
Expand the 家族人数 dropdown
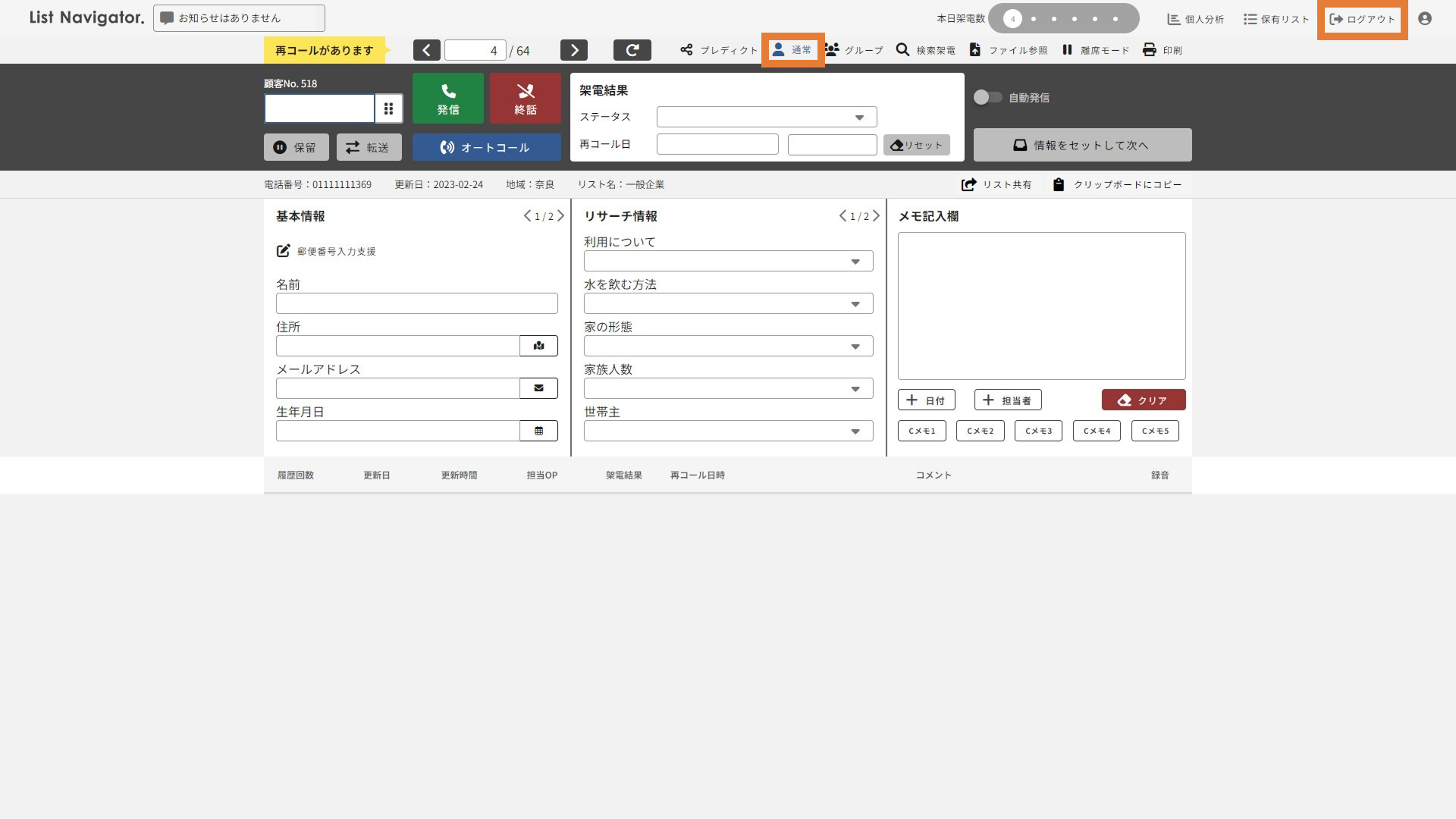[728, 388]
